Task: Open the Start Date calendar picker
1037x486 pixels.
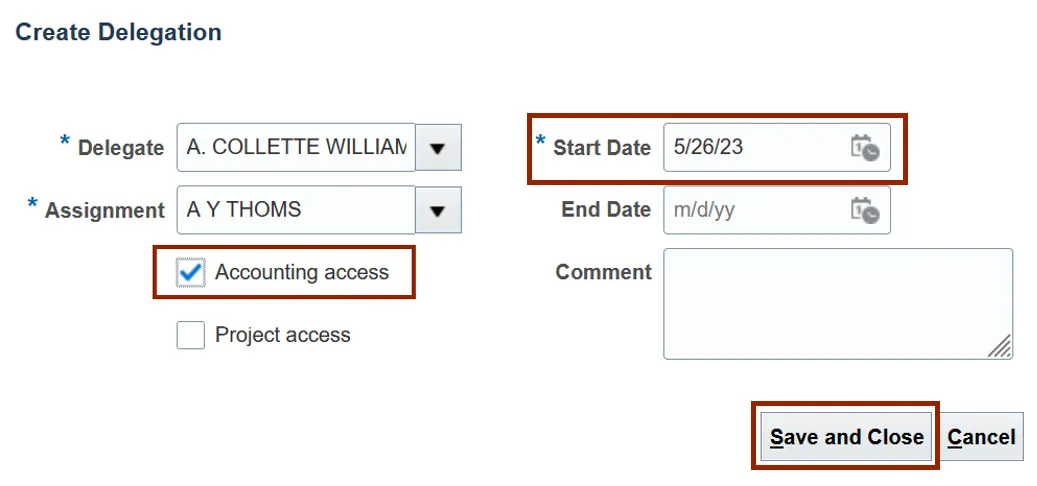Action: coord(864,148)
